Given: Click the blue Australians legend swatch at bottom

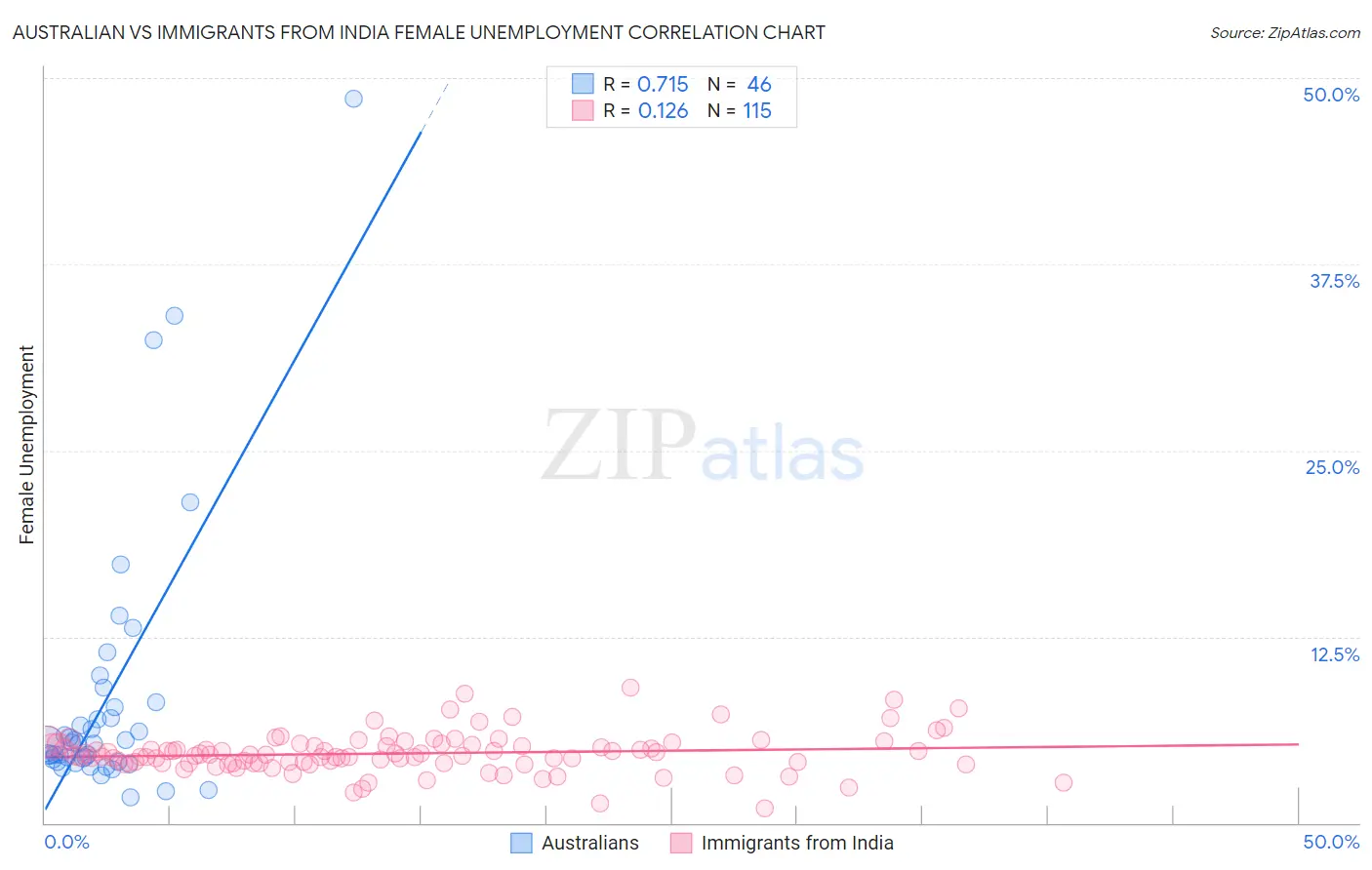Looking at the screenshot, I should 522,843.
